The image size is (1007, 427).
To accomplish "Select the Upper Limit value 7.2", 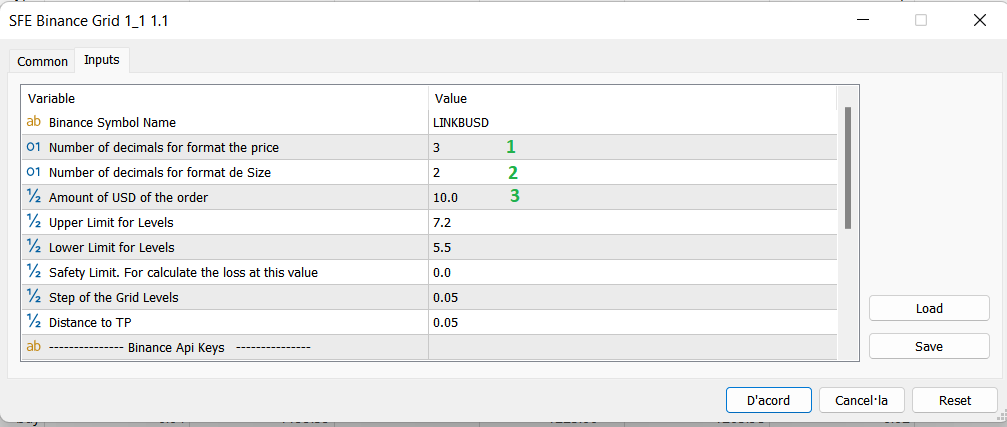I will 630,222.
